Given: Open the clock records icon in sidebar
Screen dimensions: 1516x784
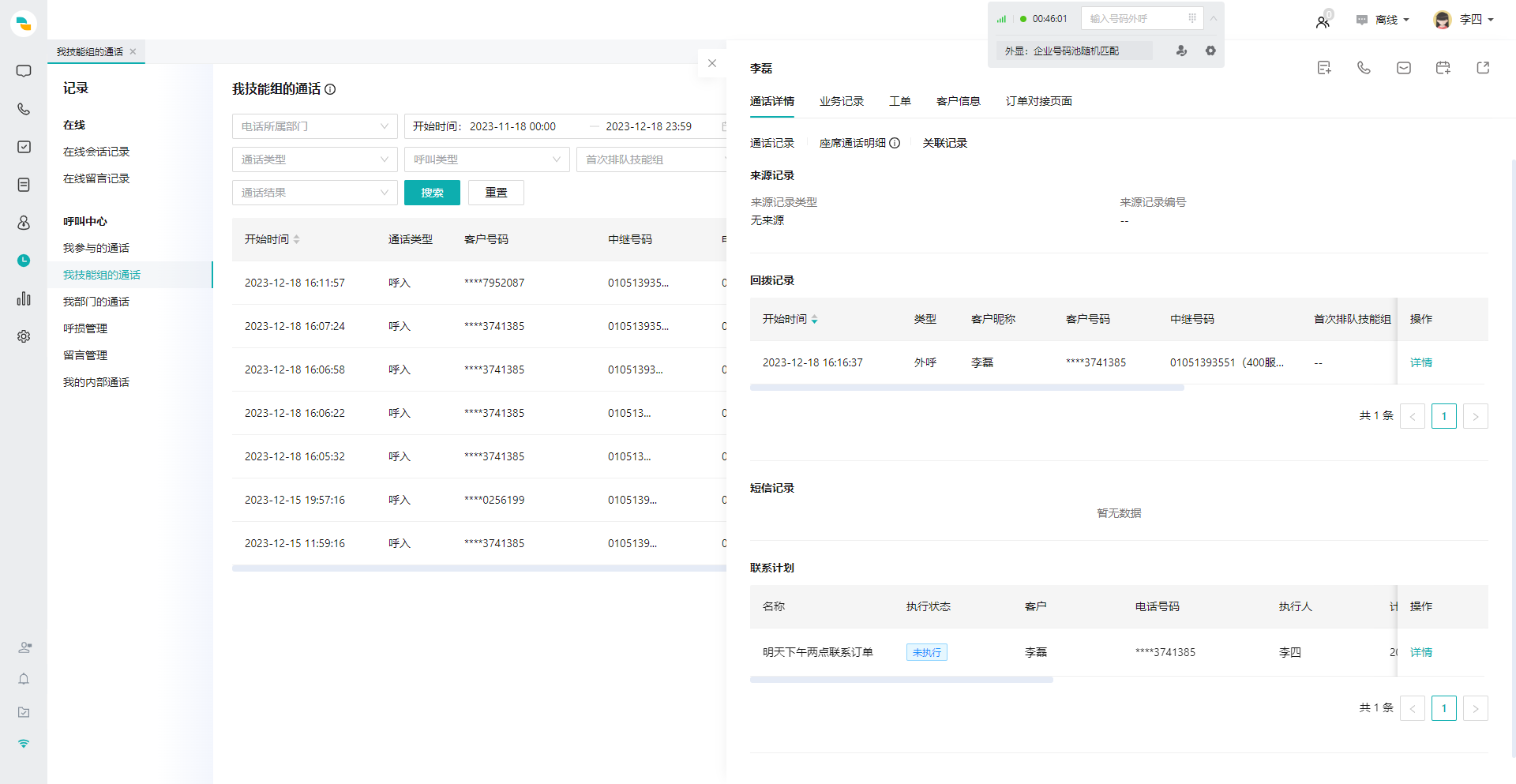Looking at the screenshot, I should coord(24,261).
